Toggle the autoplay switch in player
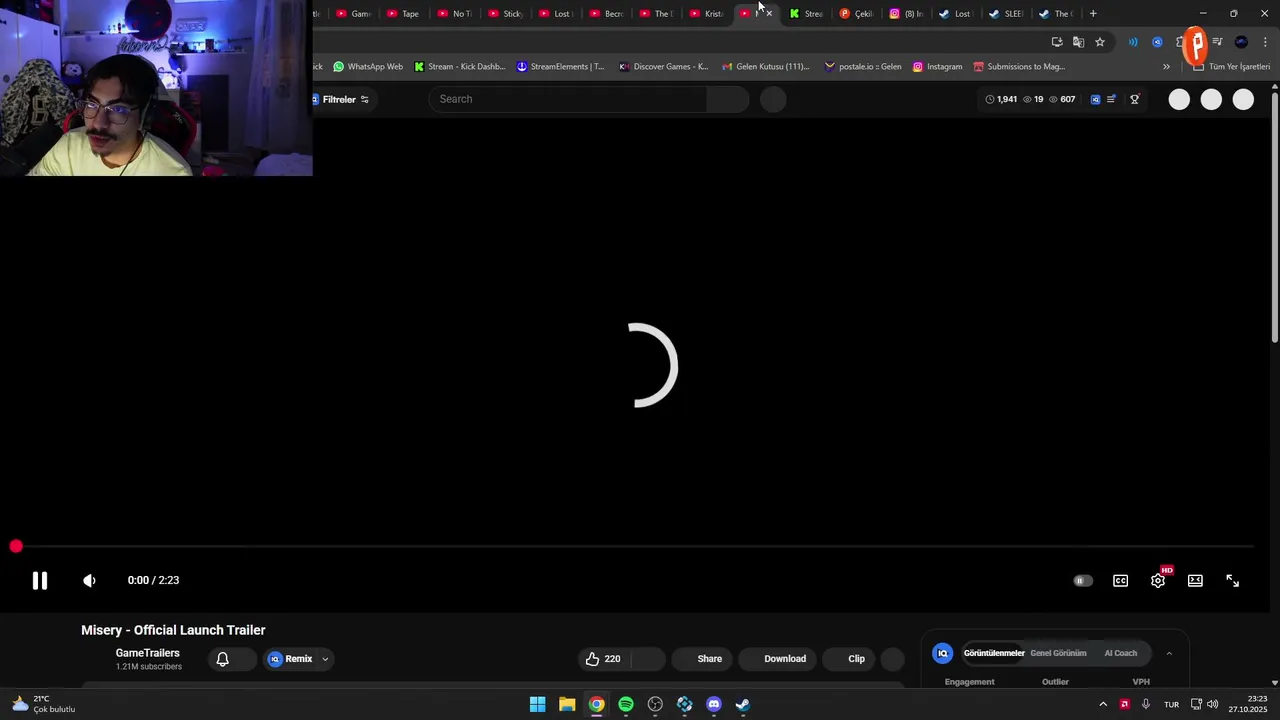This screenshot has width=1280, height=720. pos(1083,580)
